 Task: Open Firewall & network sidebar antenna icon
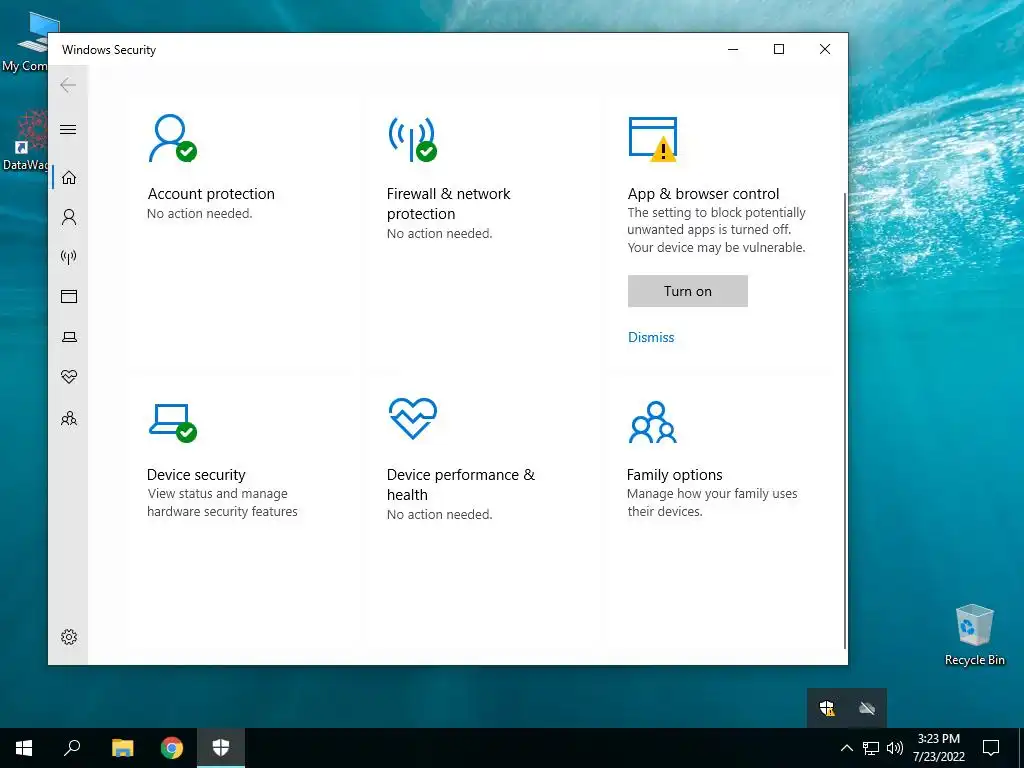(x=69, y=257)
